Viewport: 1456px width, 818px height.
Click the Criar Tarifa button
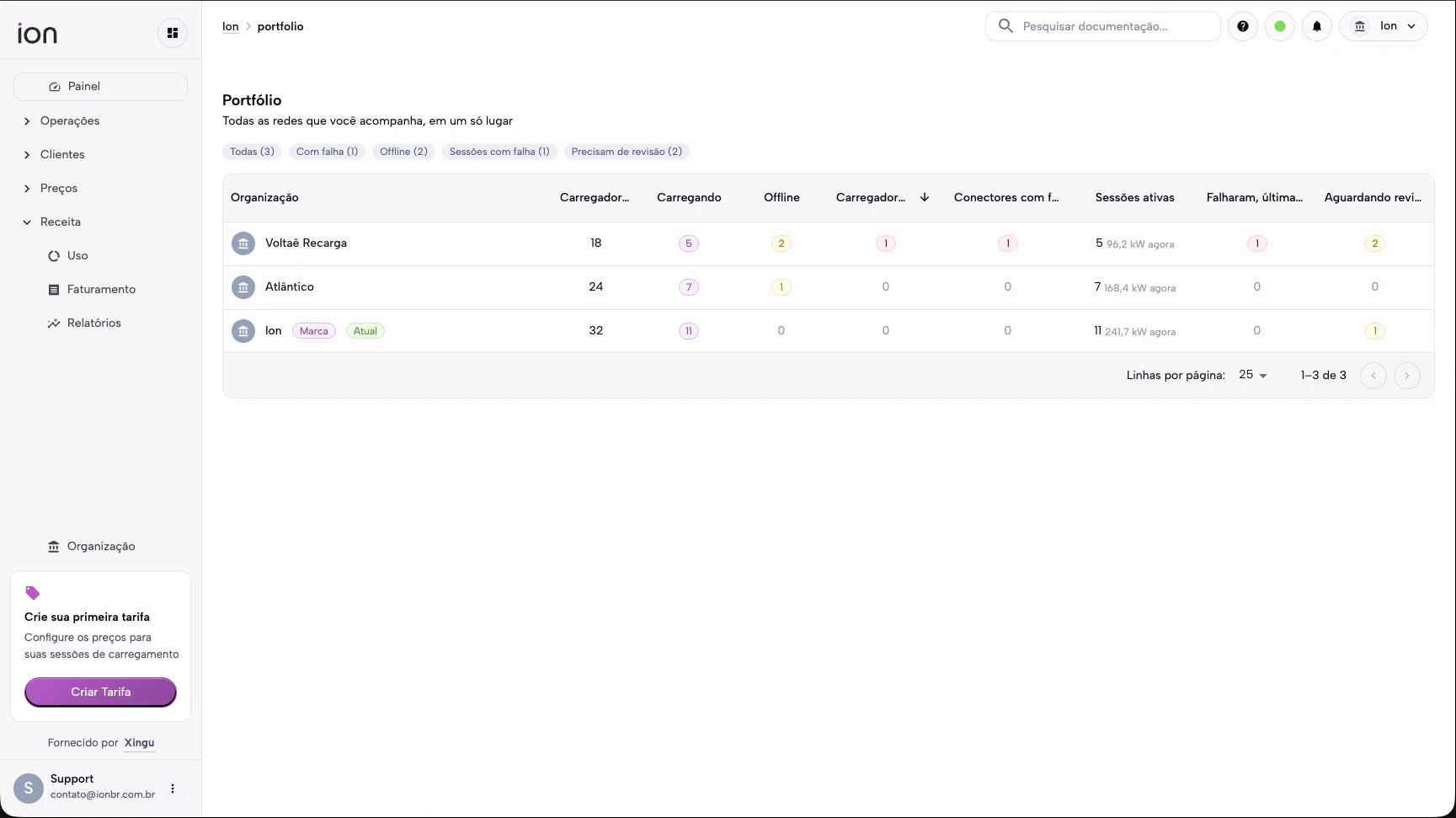pyautogui.click(x=100, y=692)
